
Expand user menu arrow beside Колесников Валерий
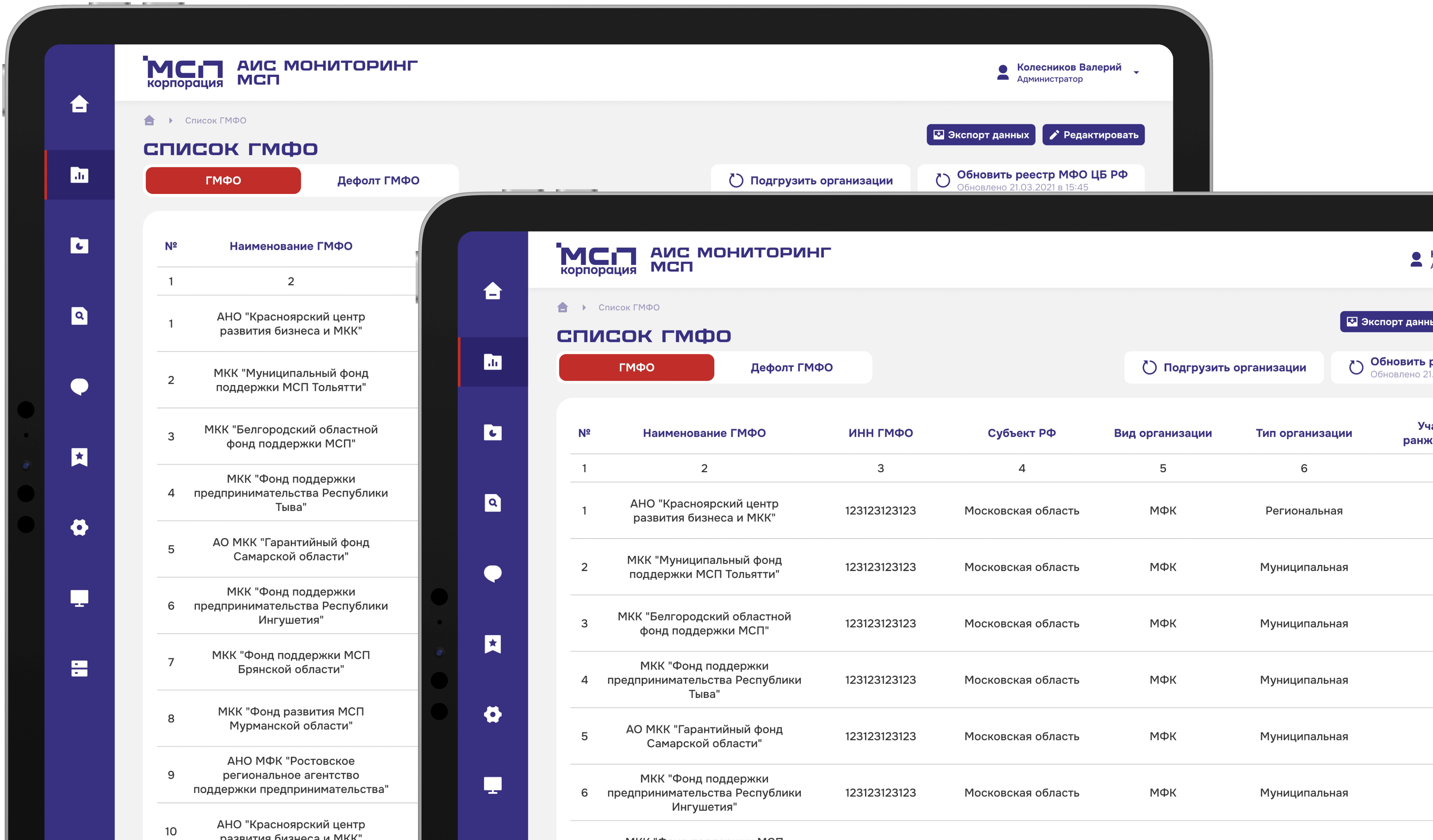click(x=1136, y=72)
